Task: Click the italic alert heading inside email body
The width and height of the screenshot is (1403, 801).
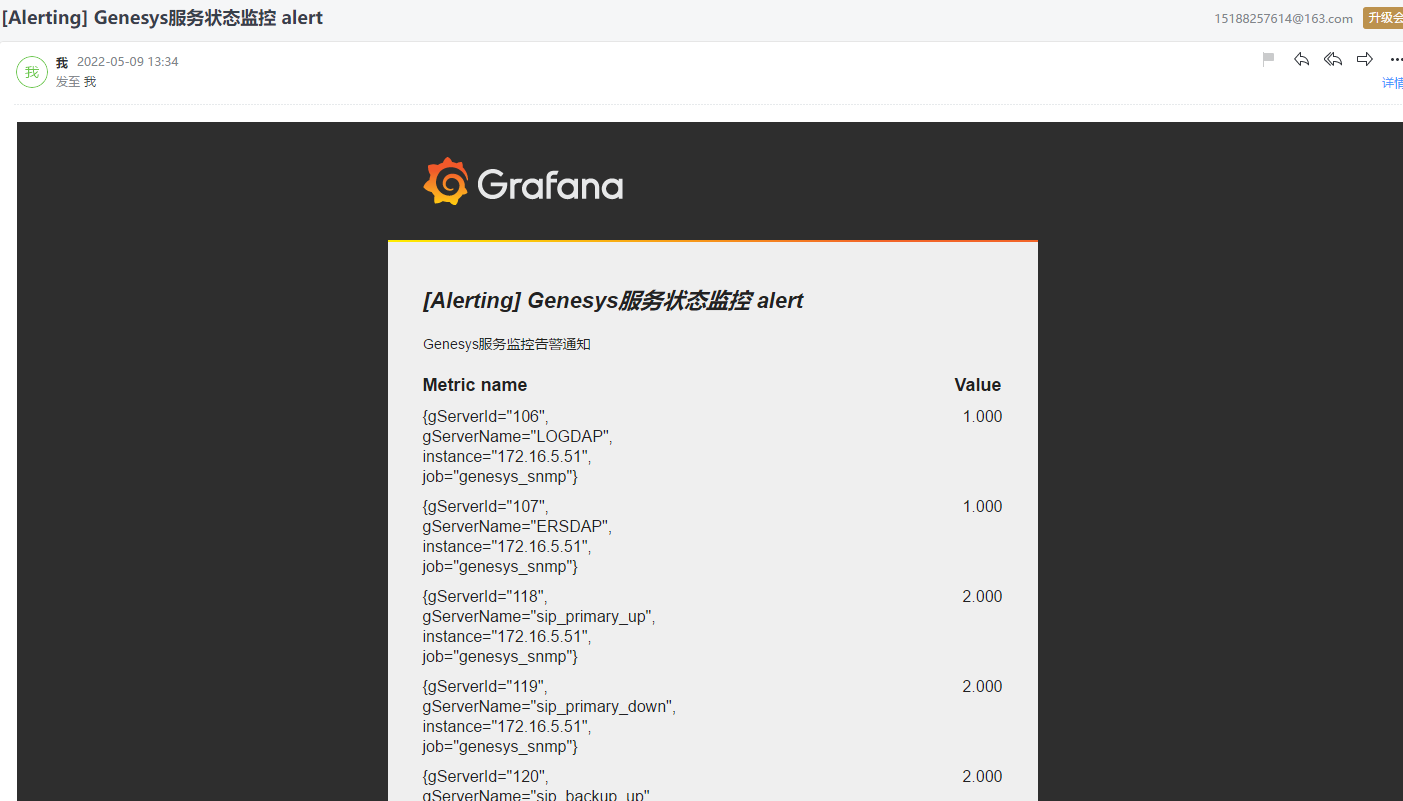Action: [x=612, y=301]
